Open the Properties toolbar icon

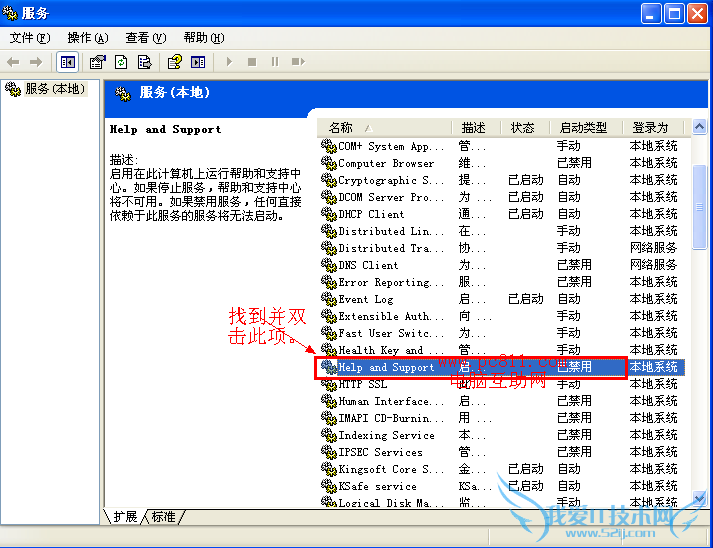point(97,62)
